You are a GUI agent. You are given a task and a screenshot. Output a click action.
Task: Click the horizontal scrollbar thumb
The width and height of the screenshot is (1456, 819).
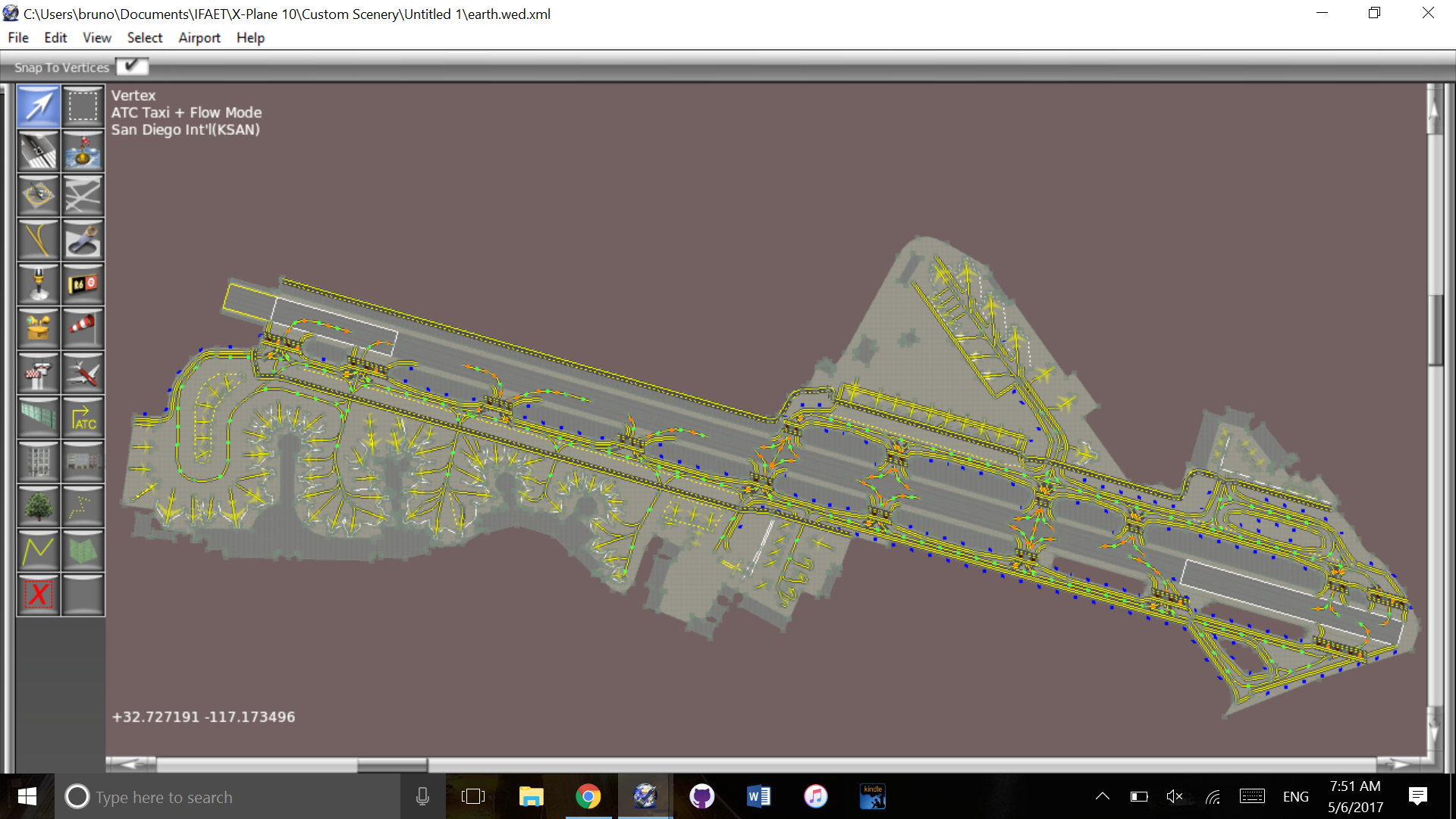(392, 764)
